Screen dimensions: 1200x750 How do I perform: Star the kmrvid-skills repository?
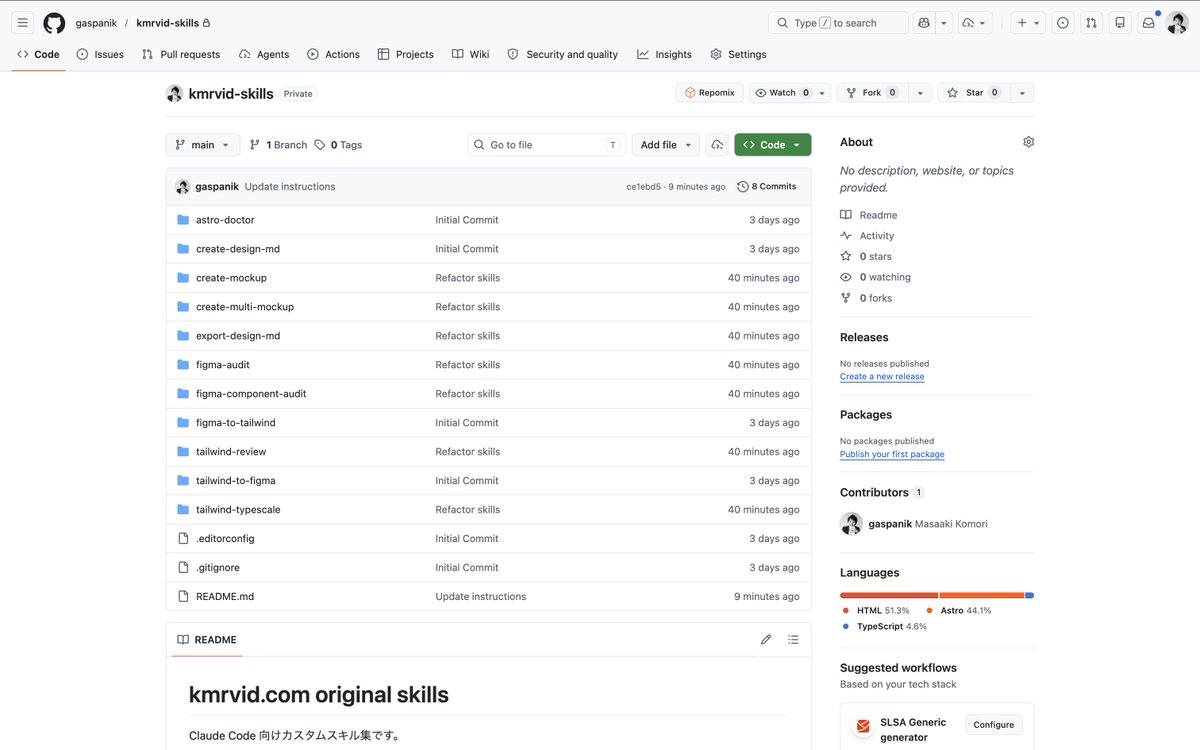click(973, 93)
